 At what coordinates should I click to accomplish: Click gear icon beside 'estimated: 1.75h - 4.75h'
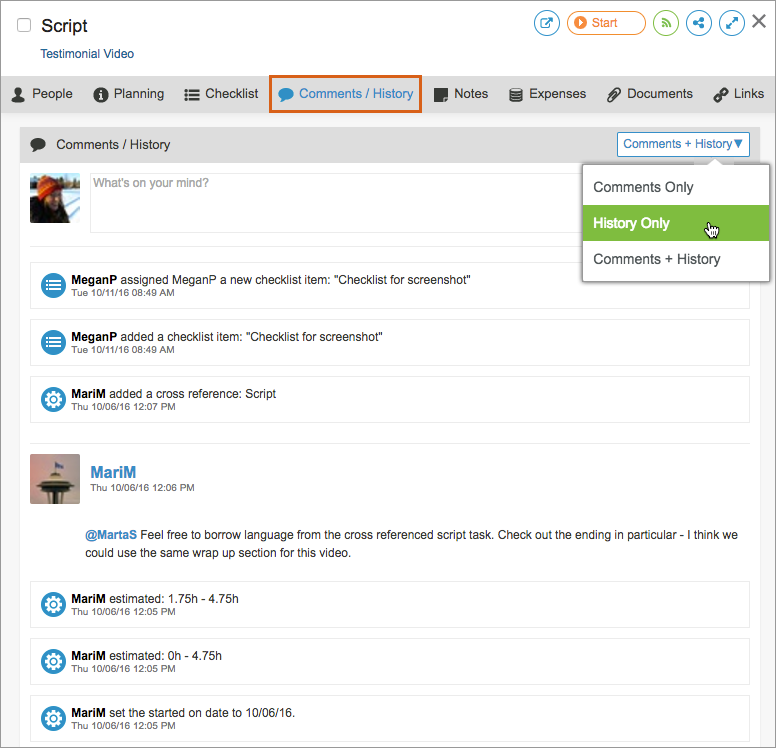tap(53, 604)
